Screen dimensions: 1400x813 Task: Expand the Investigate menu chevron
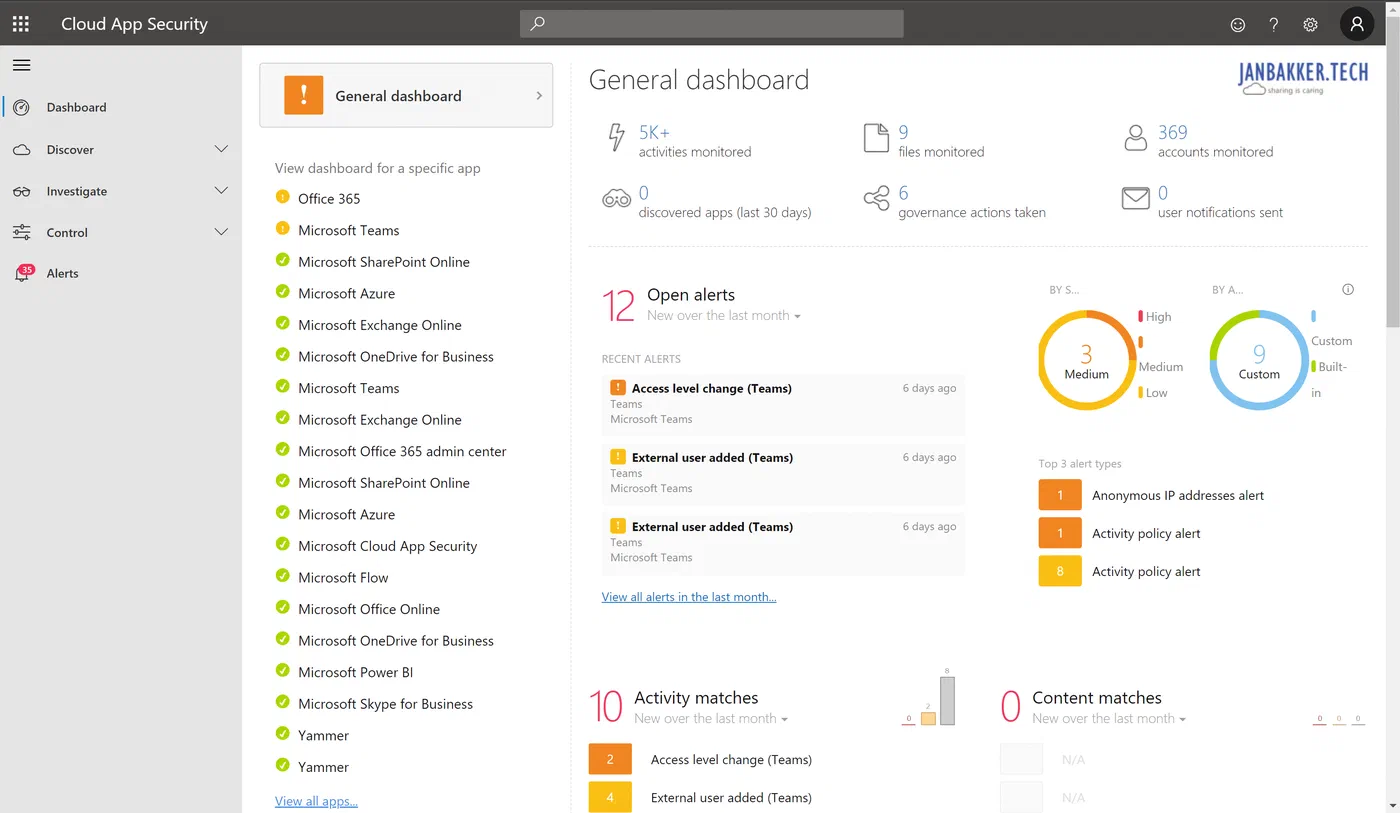point(222,190)
